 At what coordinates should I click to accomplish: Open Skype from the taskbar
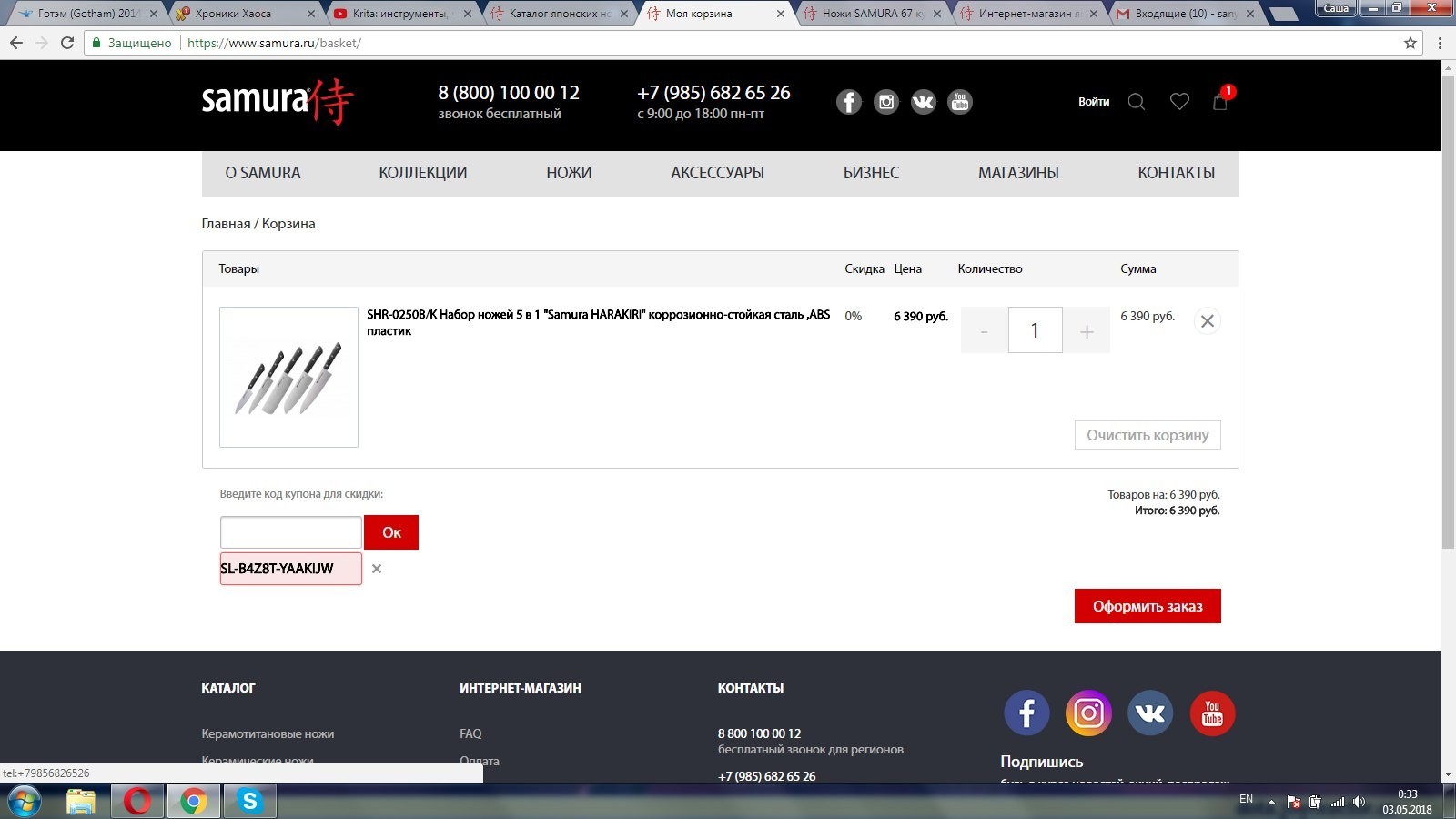point(249,802)
